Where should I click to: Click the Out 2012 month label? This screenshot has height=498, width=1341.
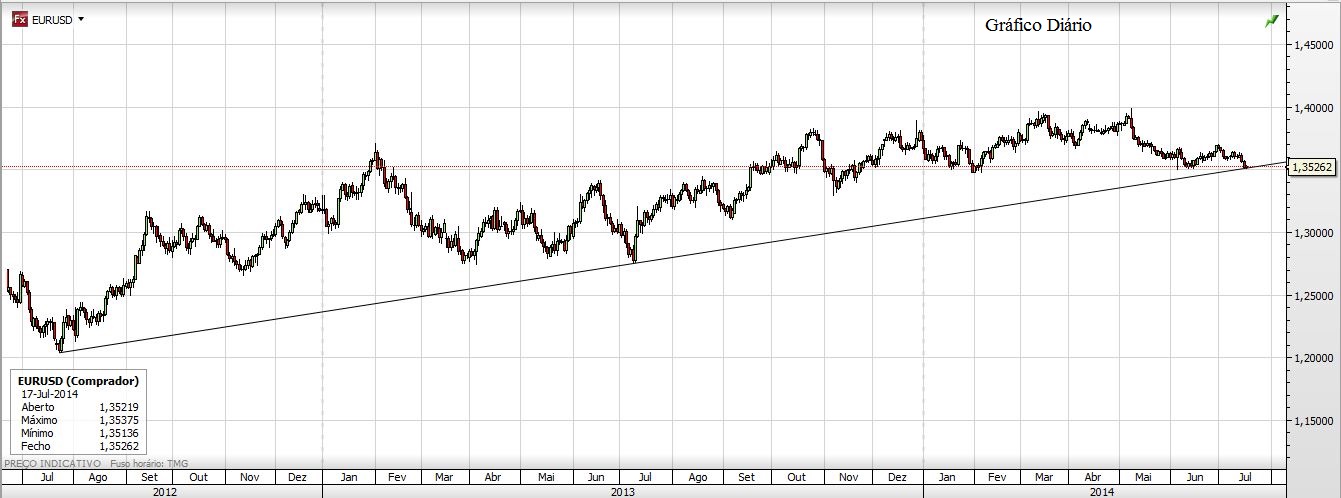click(199, 477)
